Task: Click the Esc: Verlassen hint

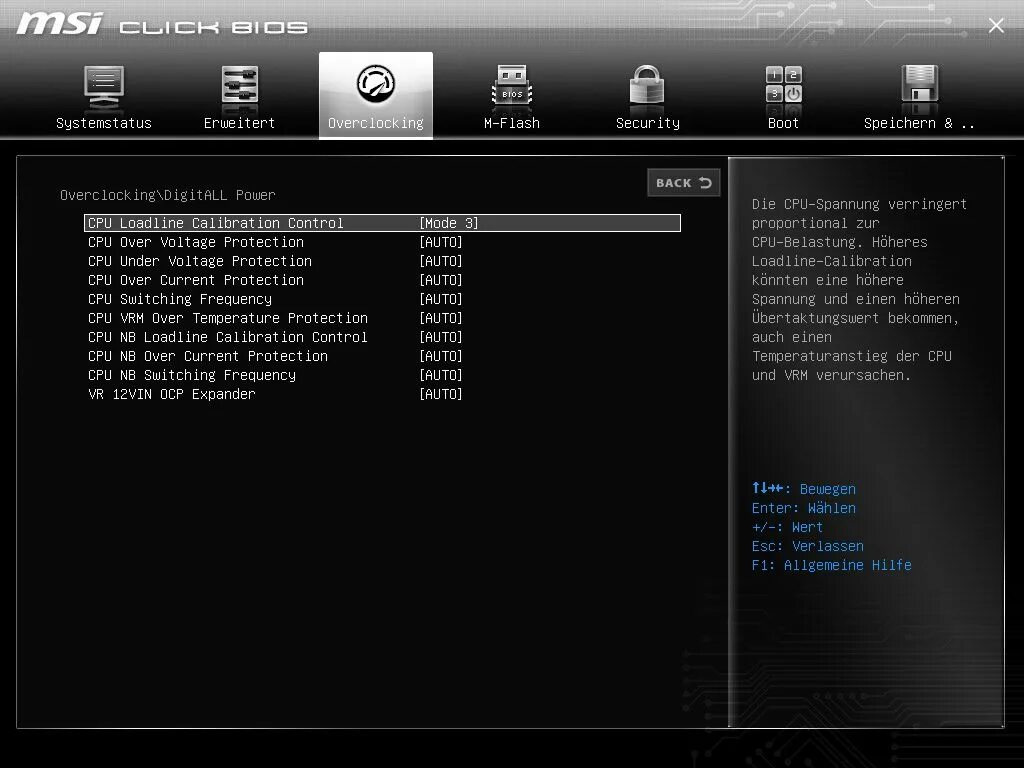Action: [807, 546]
